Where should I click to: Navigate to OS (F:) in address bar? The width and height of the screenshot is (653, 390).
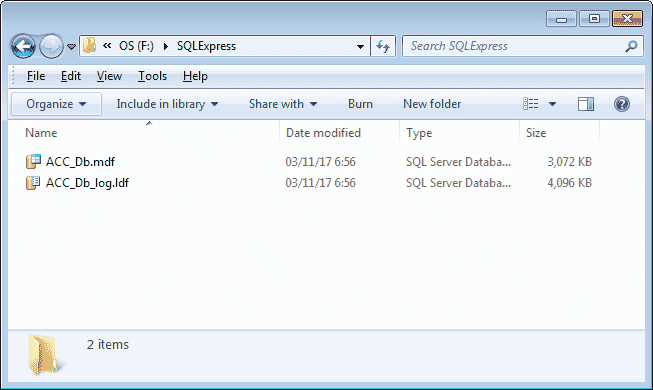pos(136,46)
